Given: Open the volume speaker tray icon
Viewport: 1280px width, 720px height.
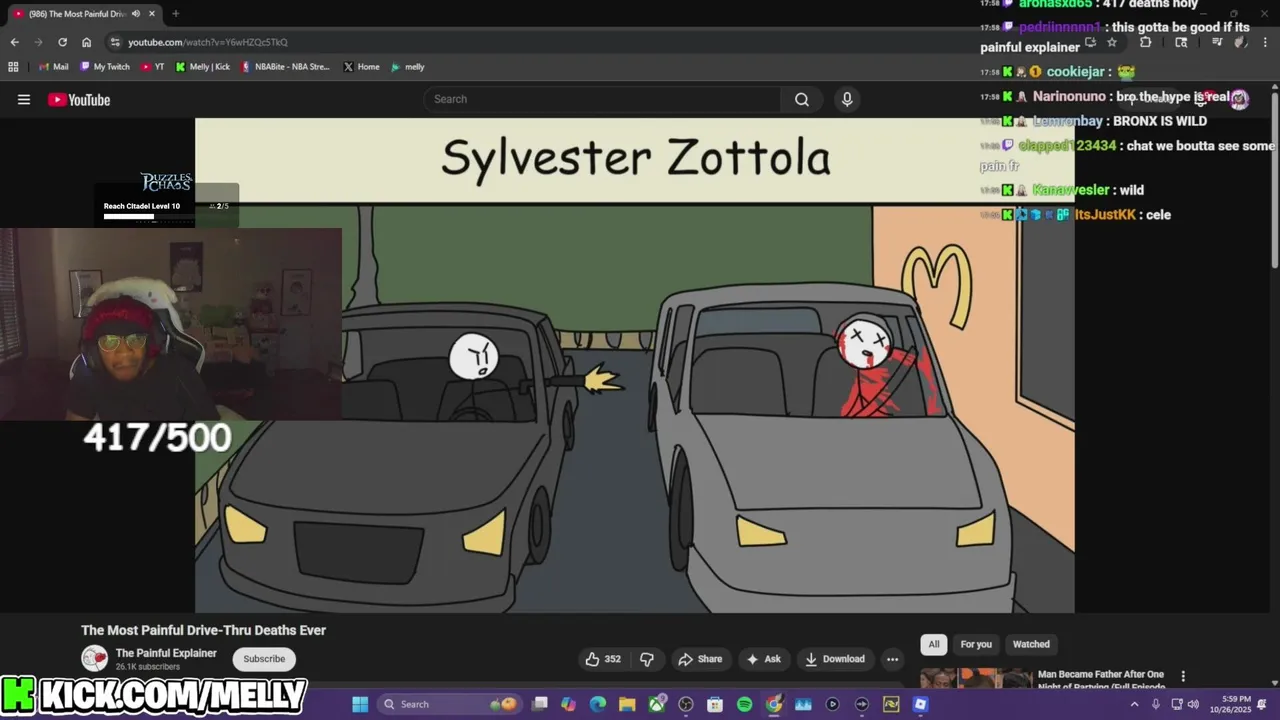Looking at the screenshot, I should coord(1193,704).
